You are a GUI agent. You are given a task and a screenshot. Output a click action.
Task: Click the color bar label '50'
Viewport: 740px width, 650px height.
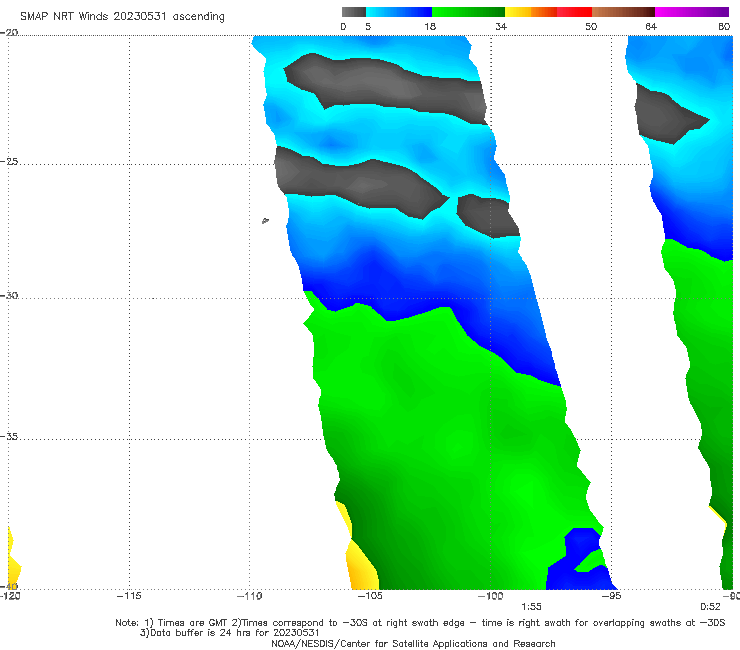tap(591, 27)
